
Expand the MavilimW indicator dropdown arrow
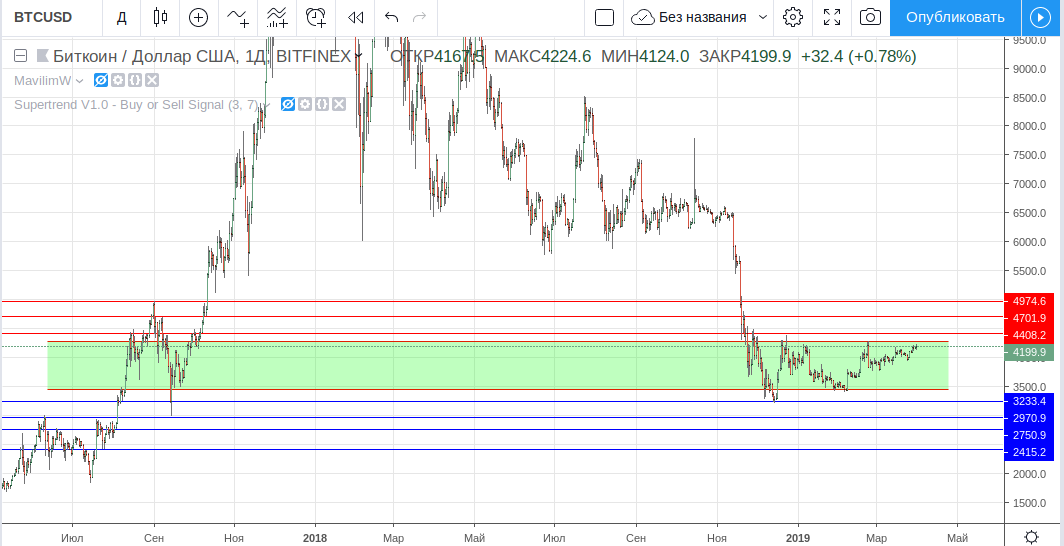pos(79,80)
